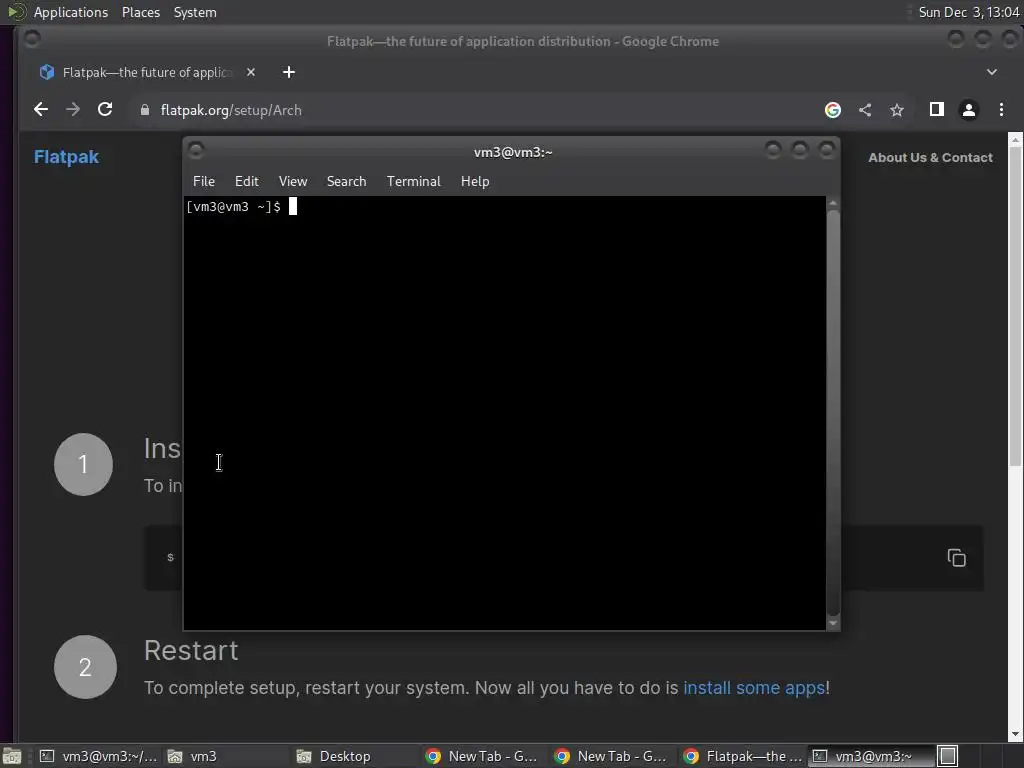Screen dimensions: 1024x768
Task: Open terminal Edit menu
Action: pos(246,182)
